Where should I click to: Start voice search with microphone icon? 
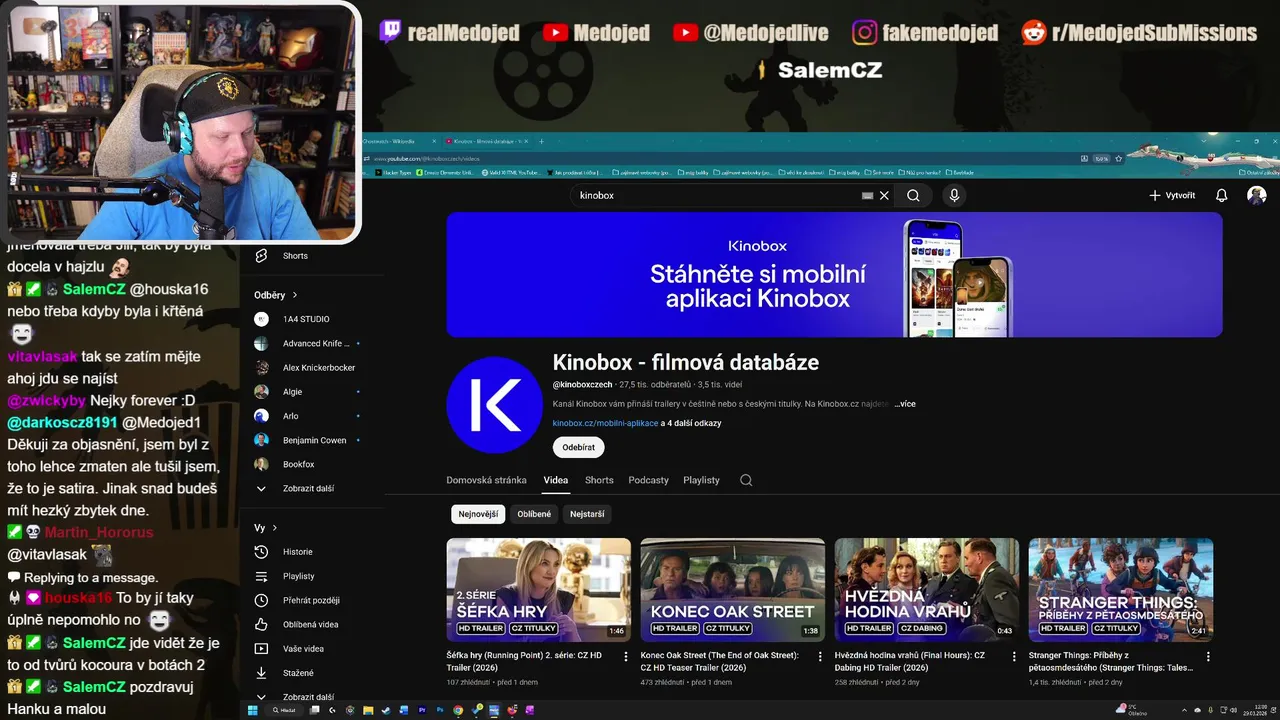[x=954, y=196]
